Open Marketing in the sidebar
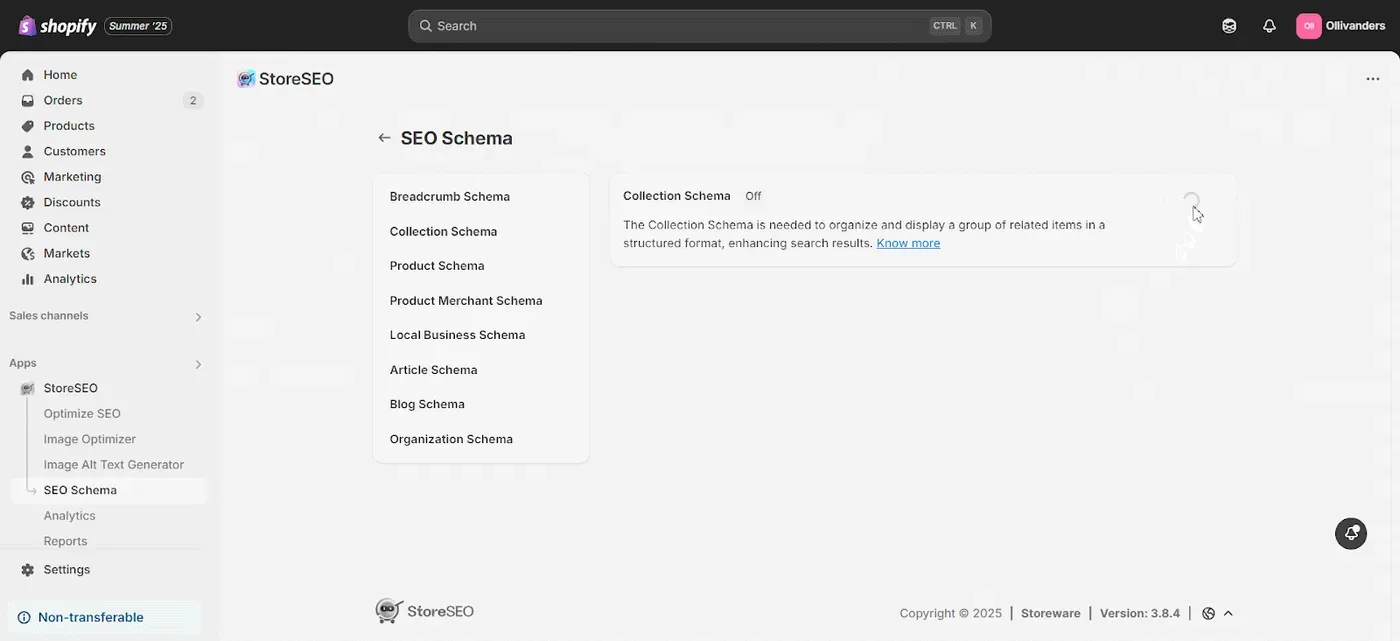The height and width of the screenshot is (641, 1400). click(72, 177)
